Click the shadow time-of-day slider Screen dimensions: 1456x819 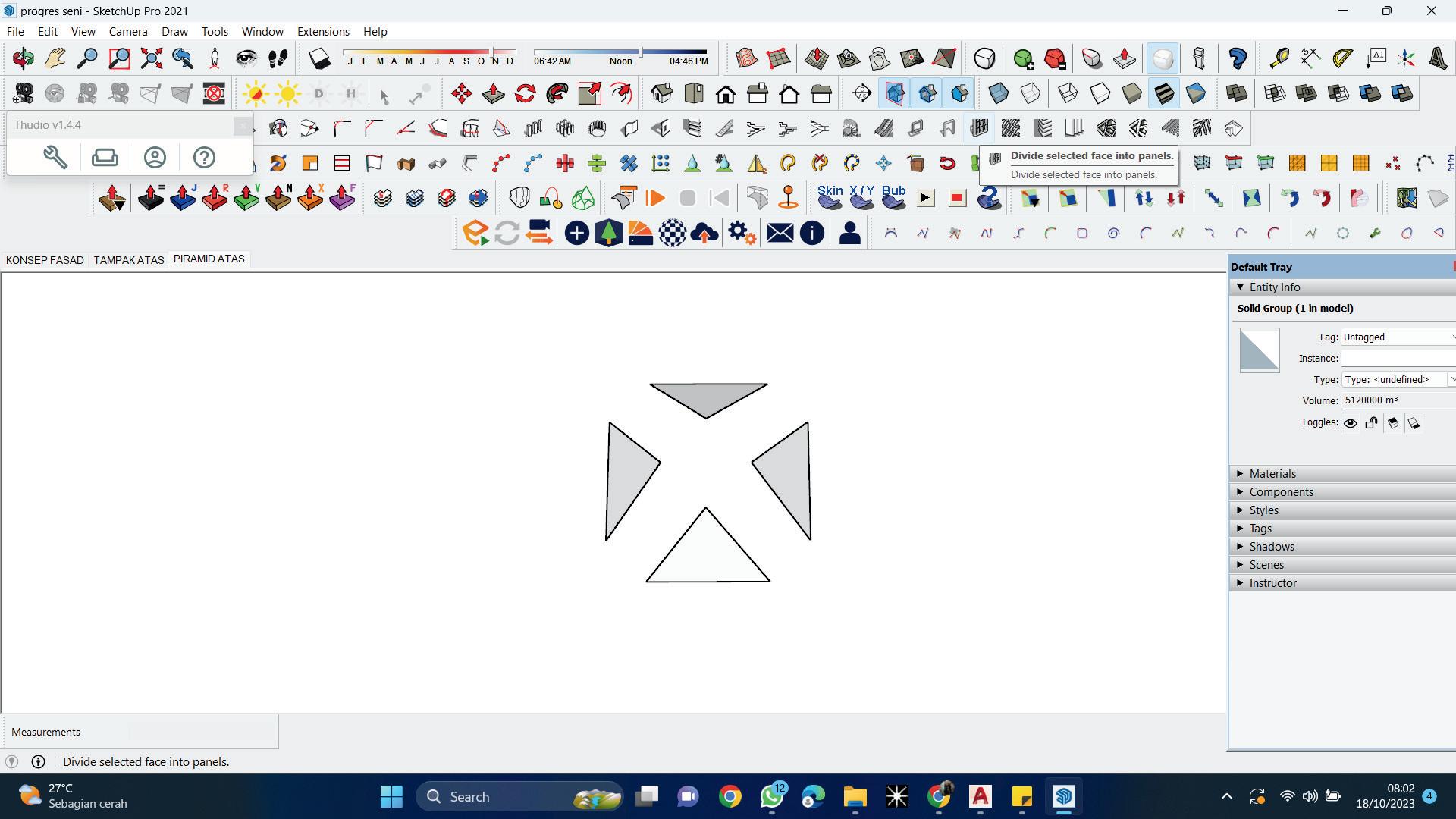(x=620, y=52)
